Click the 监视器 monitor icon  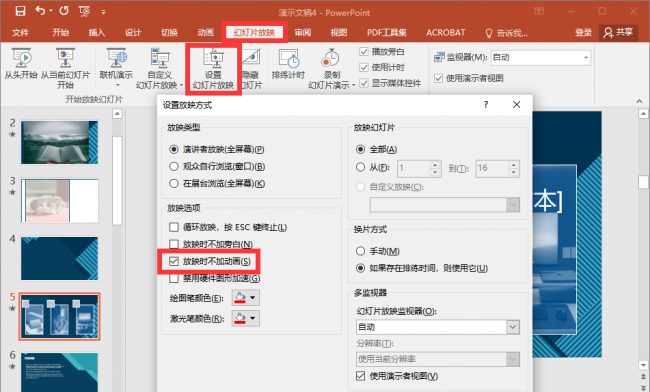[x=439, y=57]
